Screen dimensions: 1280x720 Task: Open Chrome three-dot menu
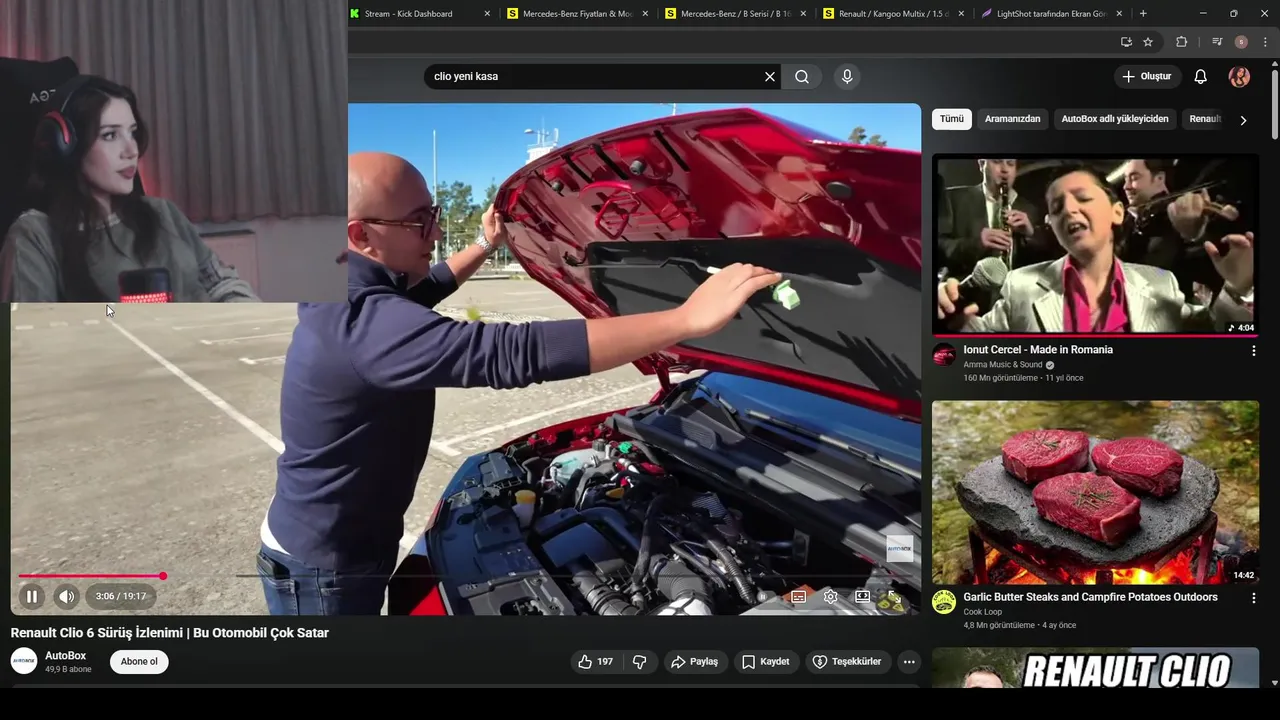click(1265, 42)
